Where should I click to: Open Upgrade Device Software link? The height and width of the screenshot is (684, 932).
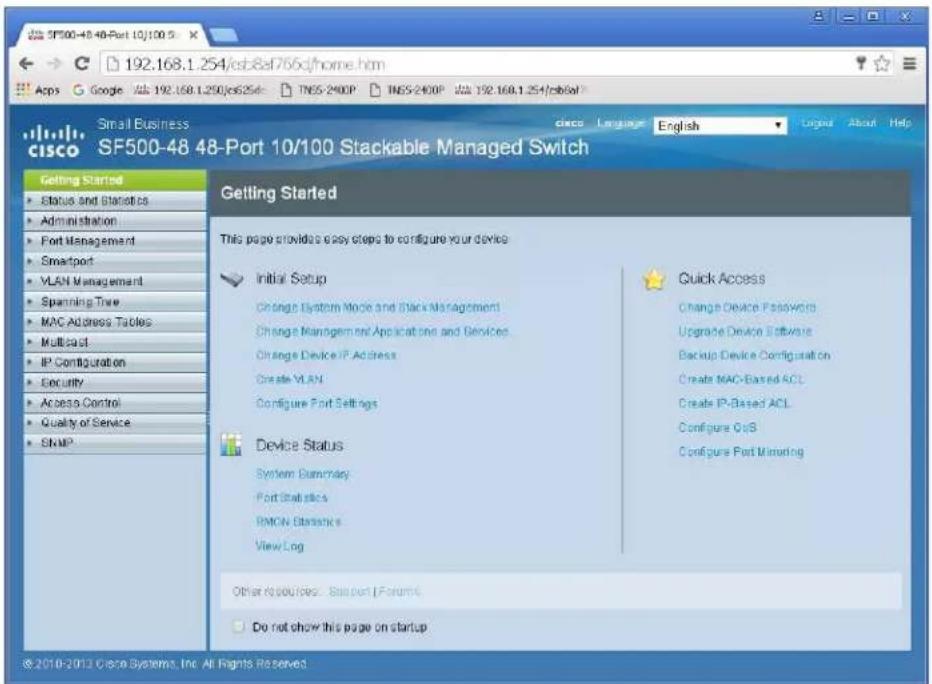click(745, 331)
